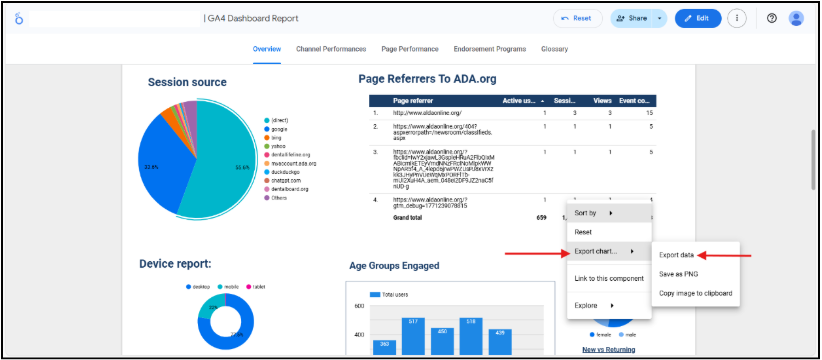This screenshot has width=822, height=360.
Task: Click the Age Groups Engaged heading
Action: tap(394, 266)
